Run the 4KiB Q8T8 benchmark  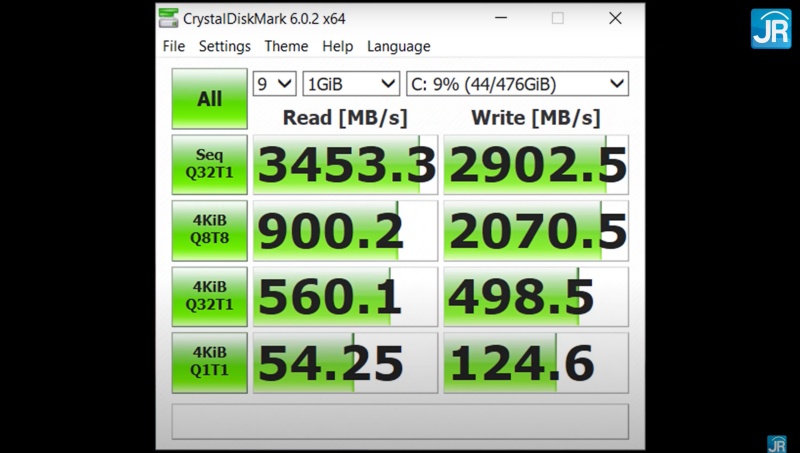point(209,230)
